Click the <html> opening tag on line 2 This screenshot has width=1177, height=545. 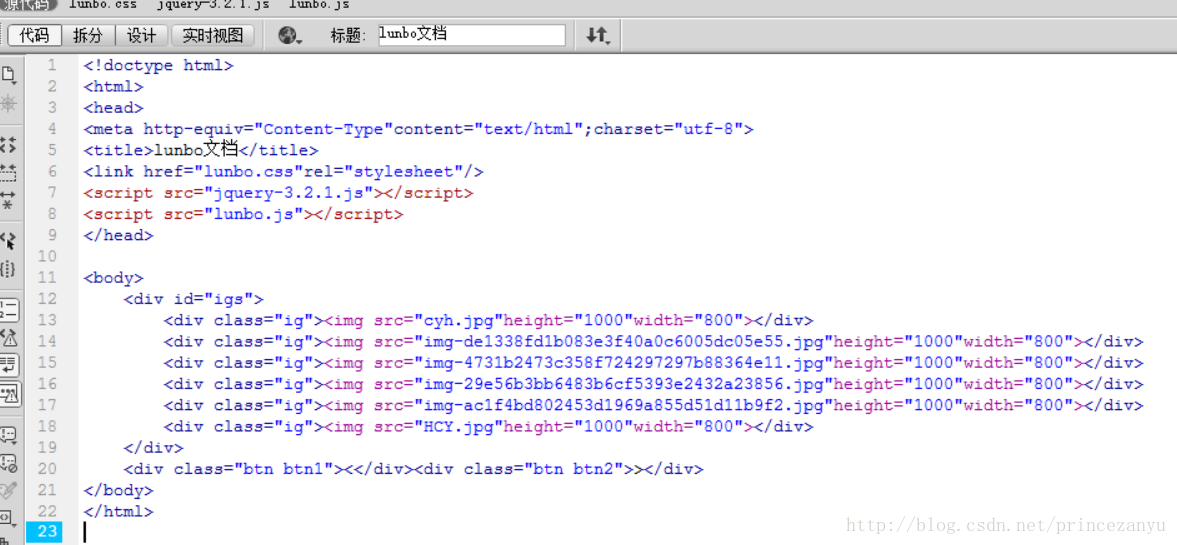pyautogui.click(x=113, y=86)
